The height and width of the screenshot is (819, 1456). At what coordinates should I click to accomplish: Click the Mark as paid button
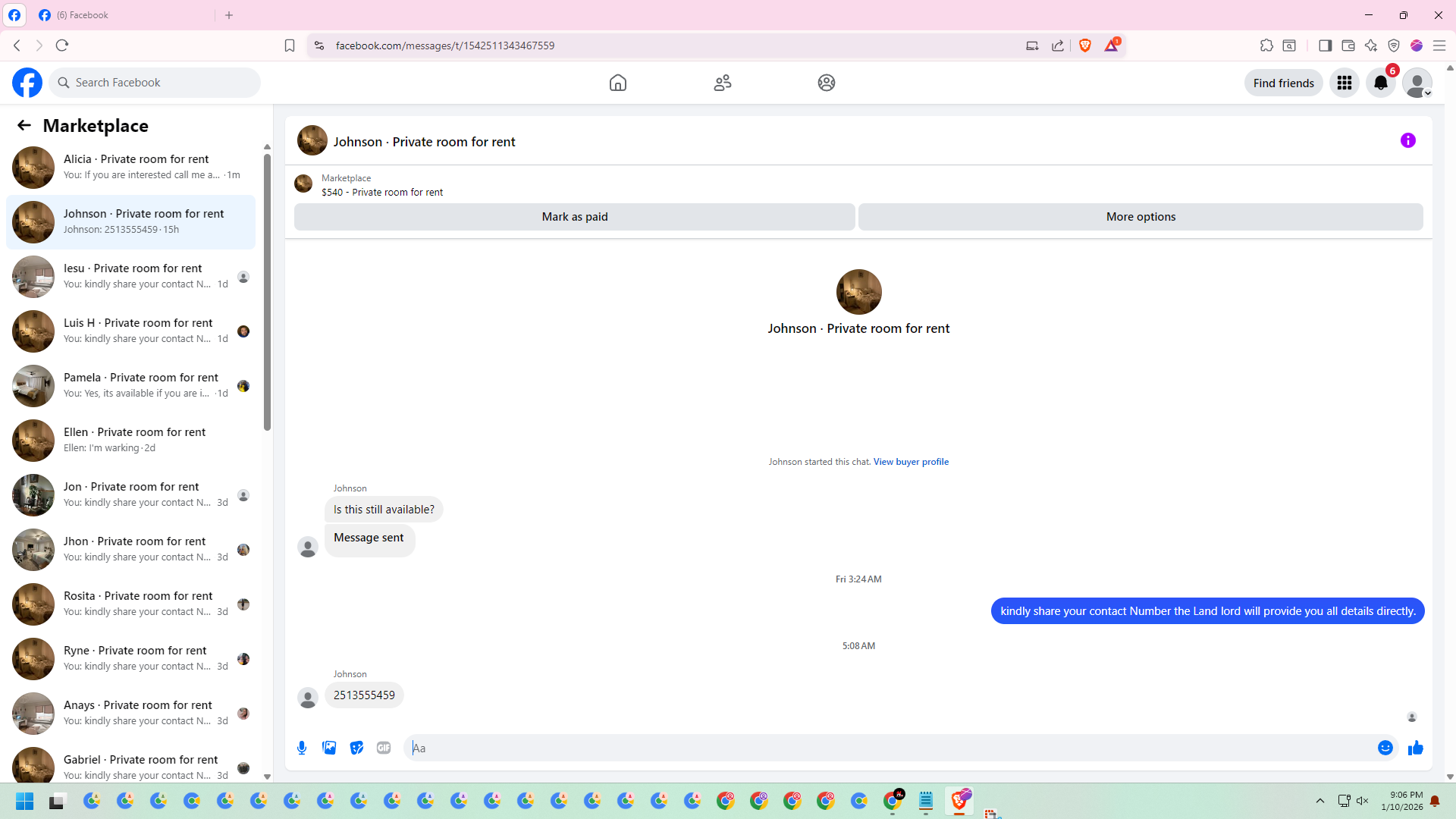pos(574,217)
